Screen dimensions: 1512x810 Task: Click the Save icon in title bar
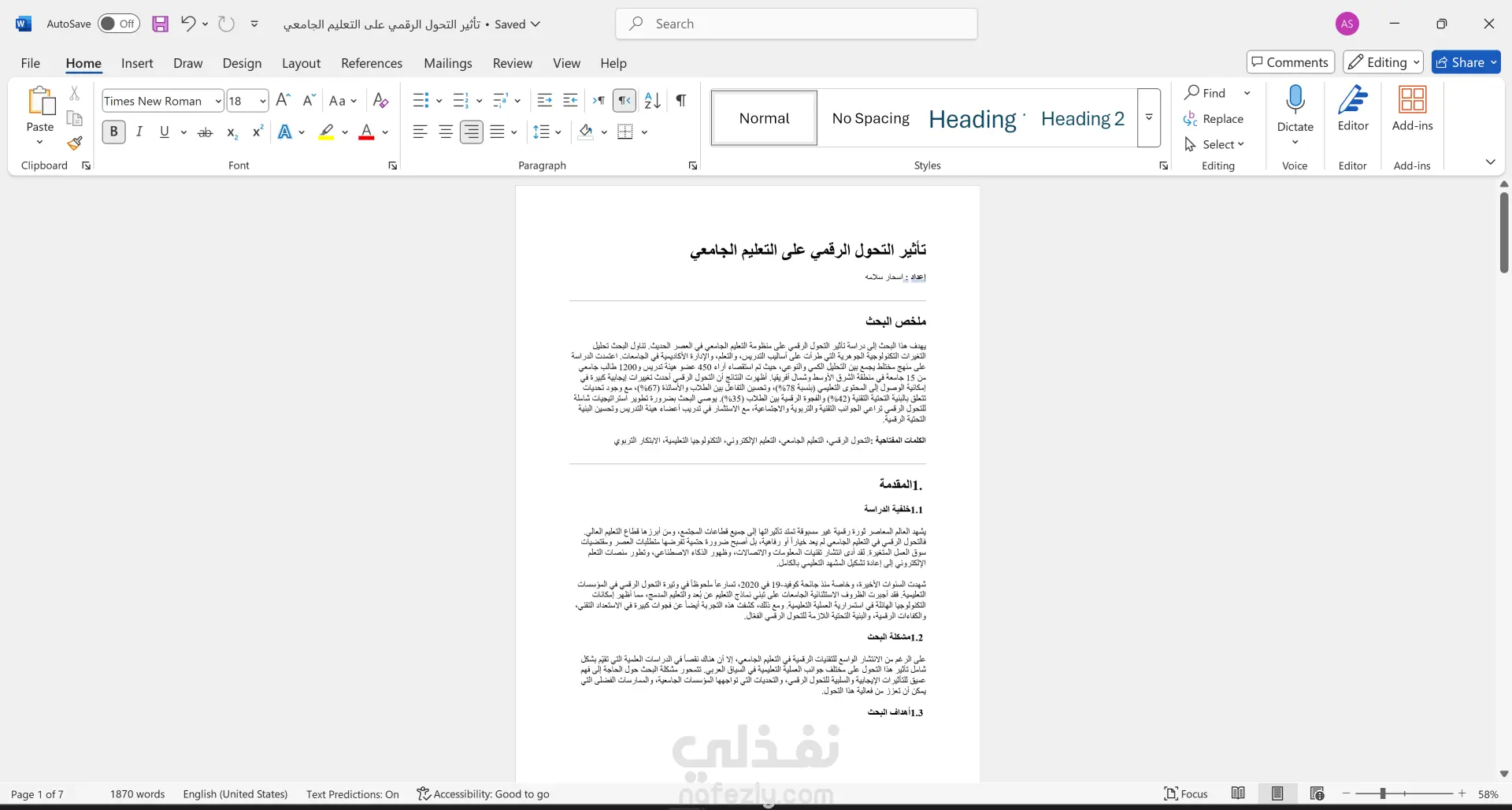tap(161, 24)
